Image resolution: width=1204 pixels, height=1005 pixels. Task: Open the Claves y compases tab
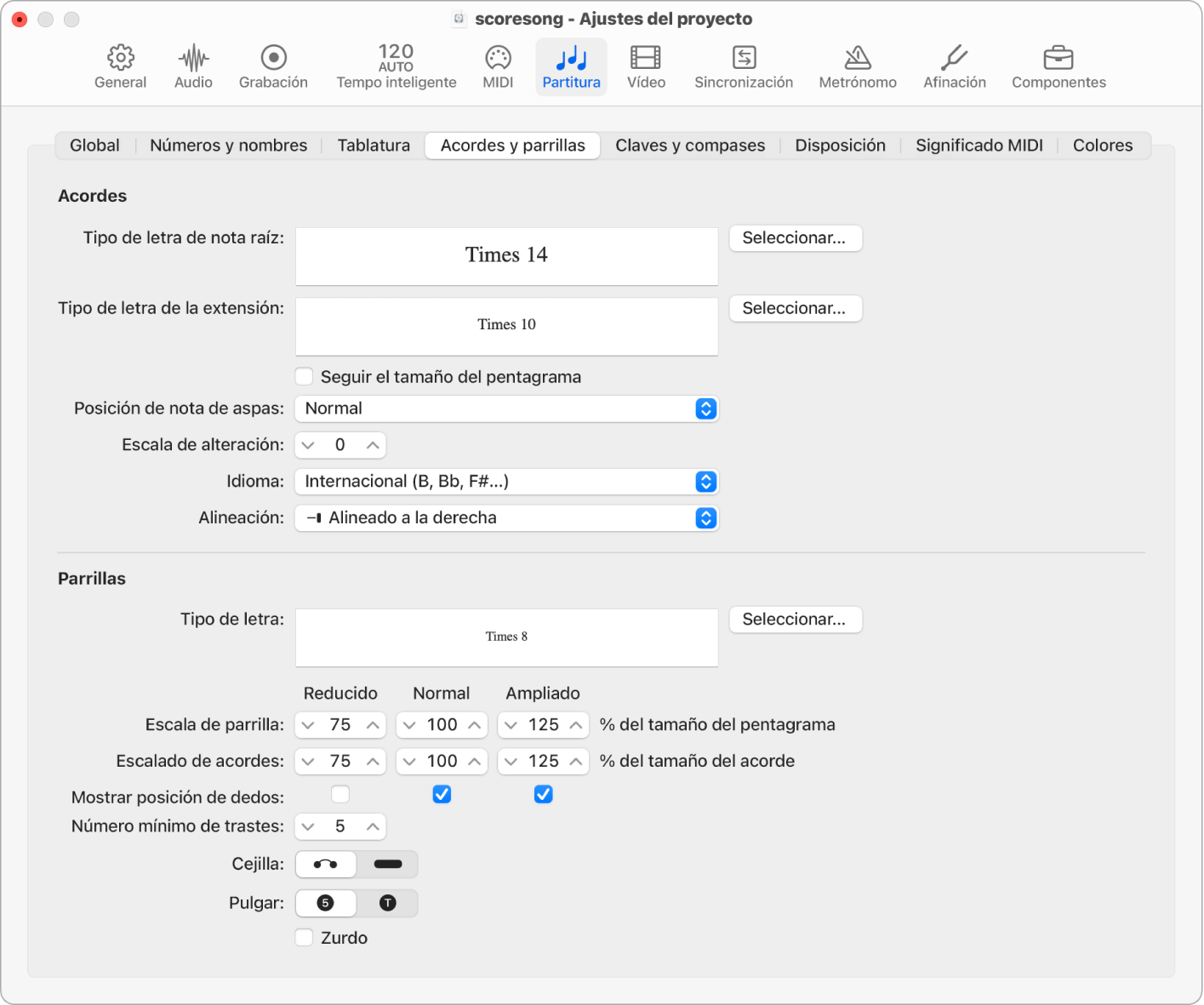pyautogui.click(x=690, y=146)
